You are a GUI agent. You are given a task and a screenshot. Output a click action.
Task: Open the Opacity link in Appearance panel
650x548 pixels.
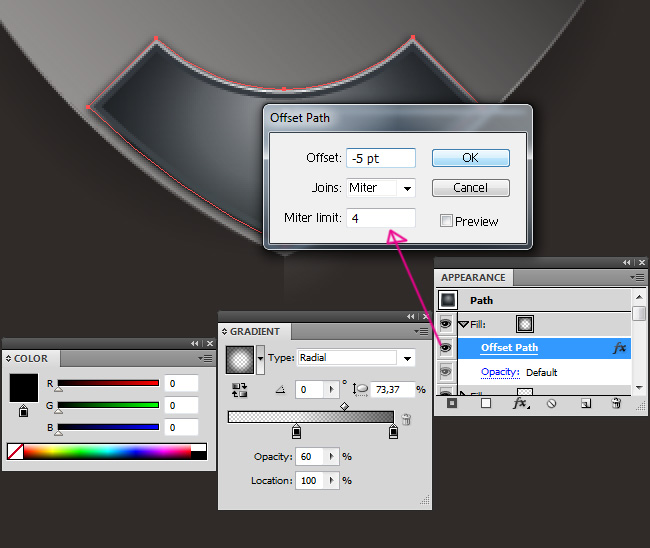click(500, 372)
